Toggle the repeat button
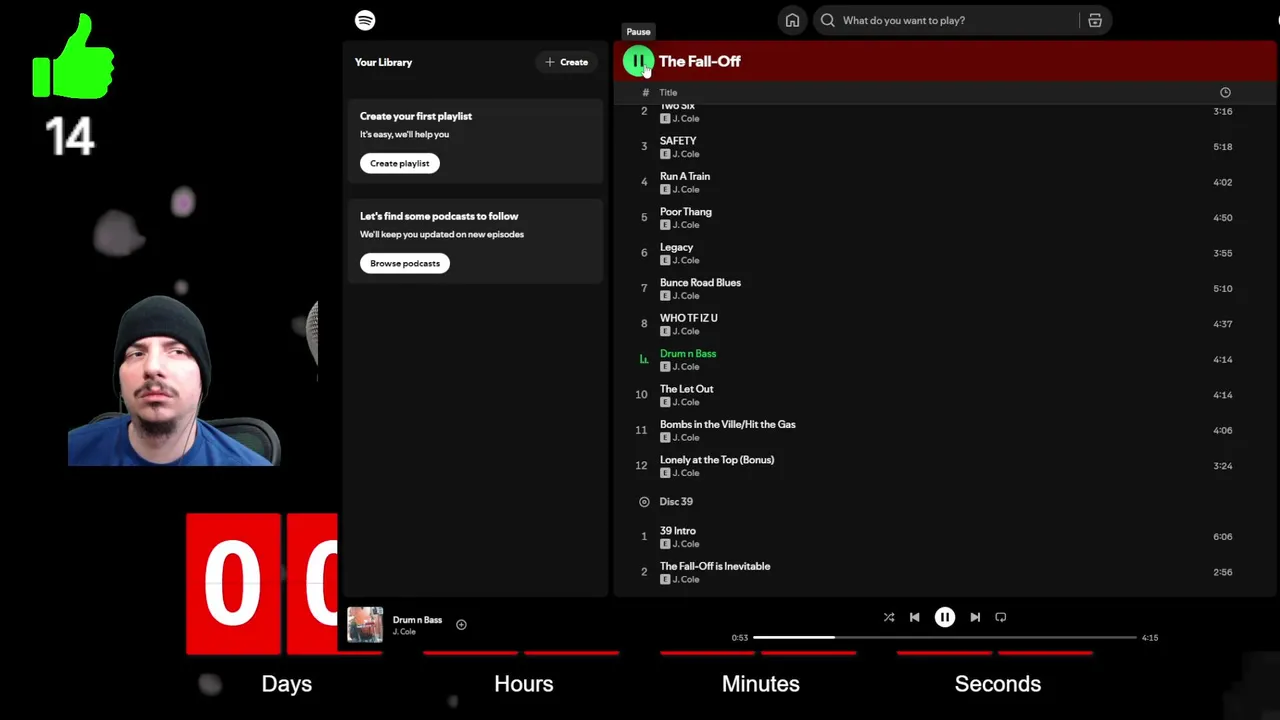This screenshot has width=1280, height=720. coord(1001,617)
